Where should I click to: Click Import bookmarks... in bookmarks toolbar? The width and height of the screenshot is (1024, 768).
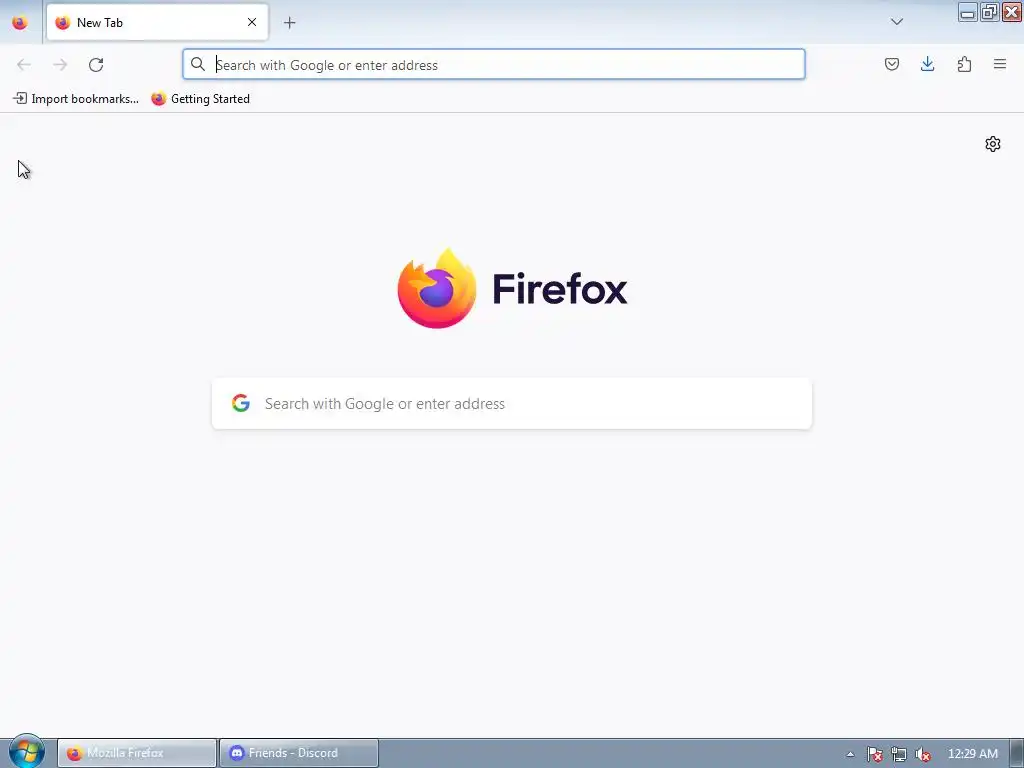pyautogui.click(x=76, y=99)
